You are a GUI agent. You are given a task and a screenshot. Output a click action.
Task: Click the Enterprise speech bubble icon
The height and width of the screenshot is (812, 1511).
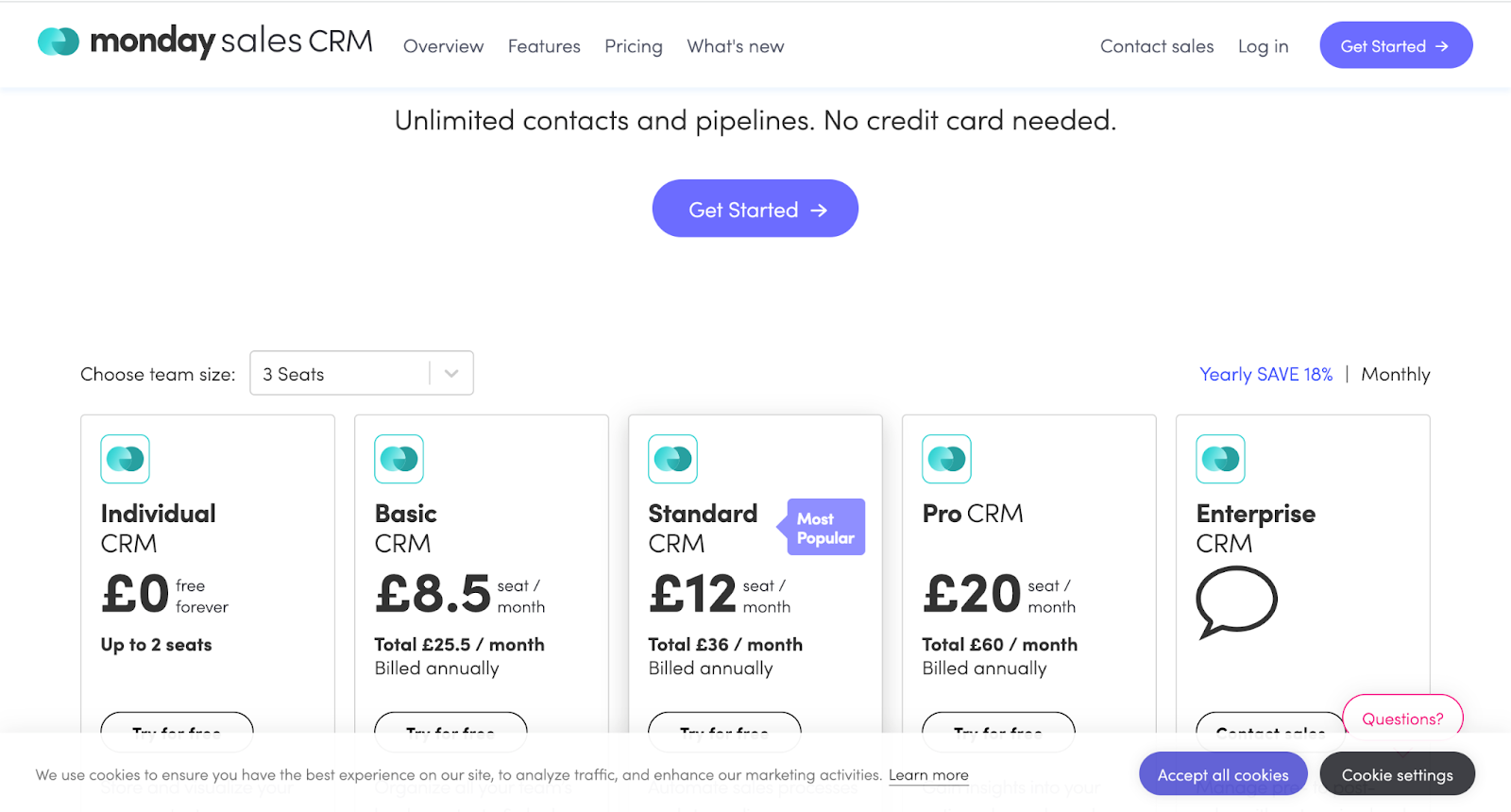point(1236,601)
